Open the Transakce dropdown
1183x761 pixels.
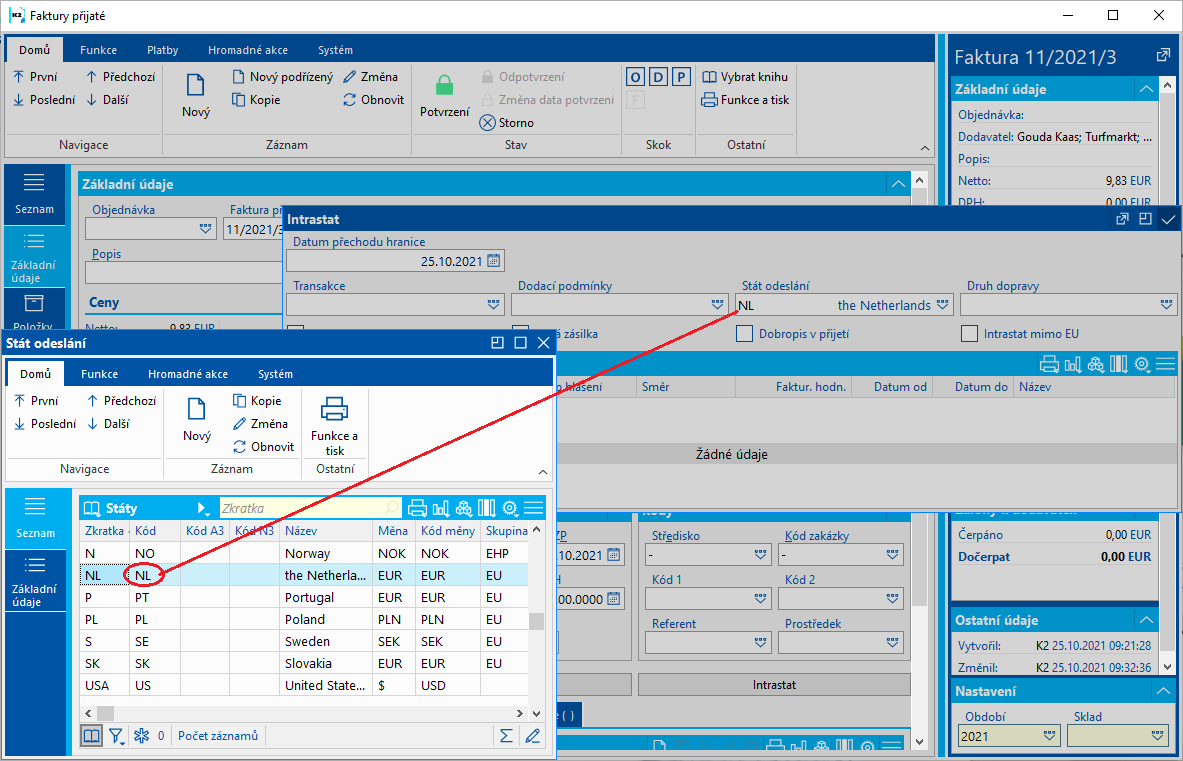tap(493, 305)
